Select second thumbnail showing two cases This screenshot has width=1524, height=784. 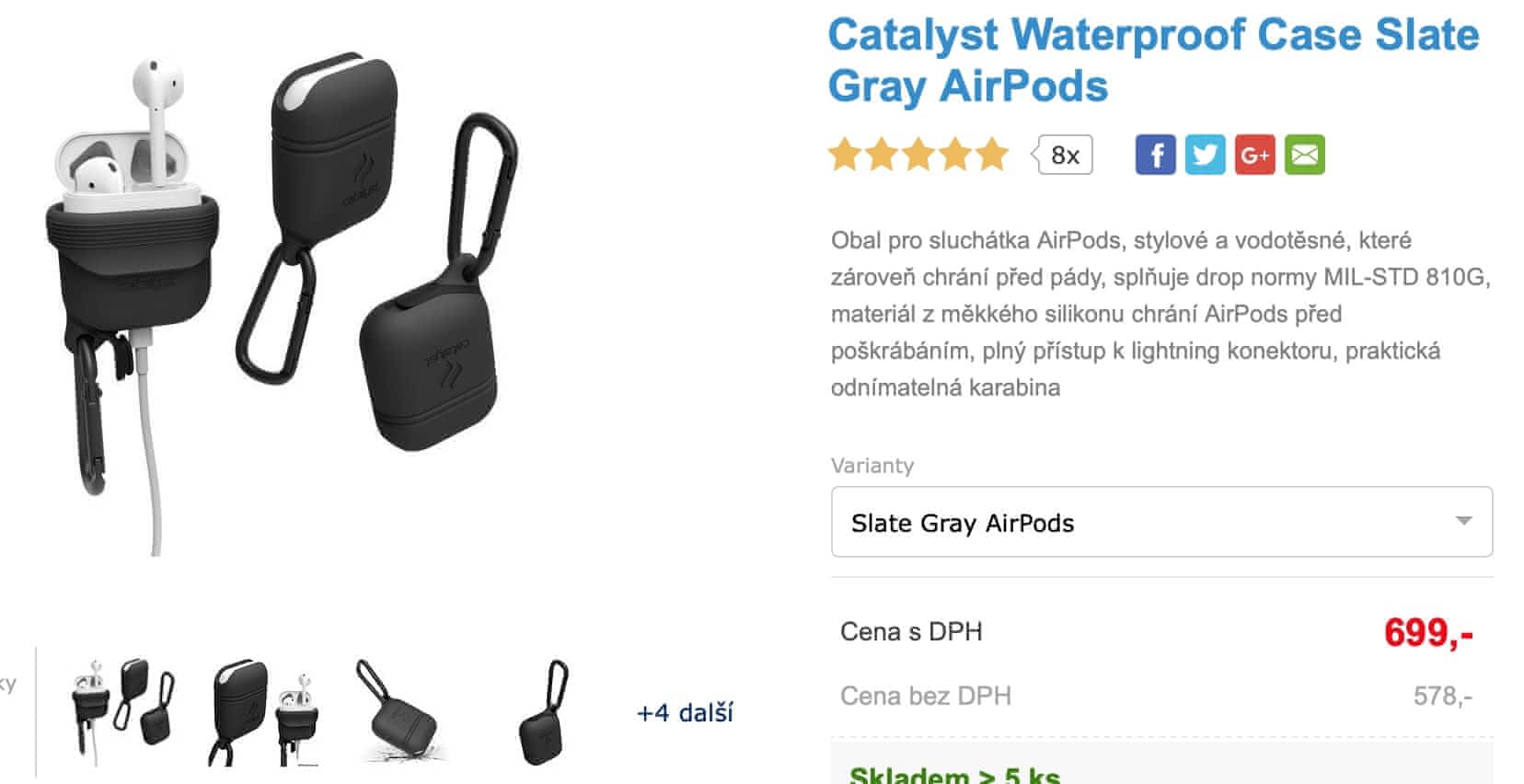click(x=265, y=710)
